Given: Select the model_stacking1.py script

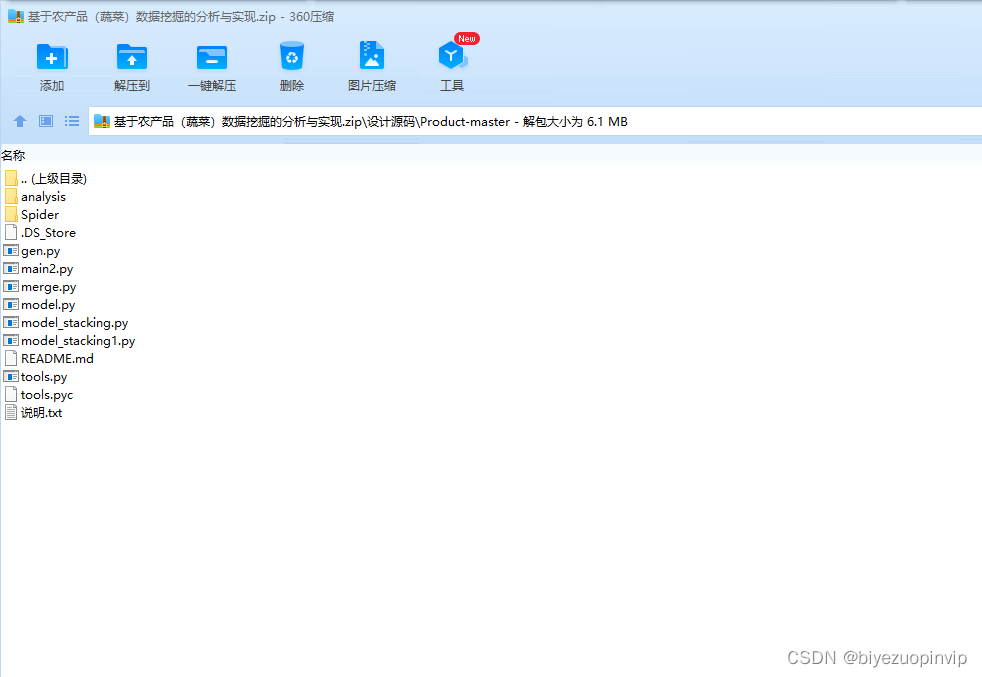Looking at the screenshot, I should 76,340.
